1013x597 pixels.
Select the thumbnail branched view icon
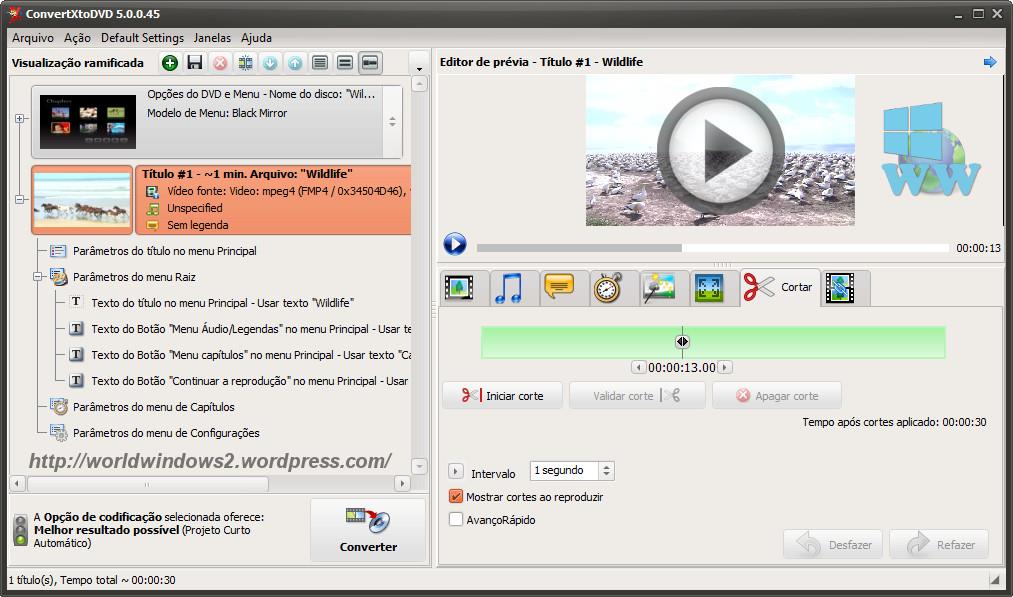pyautogui.click(x=370, y=63)
